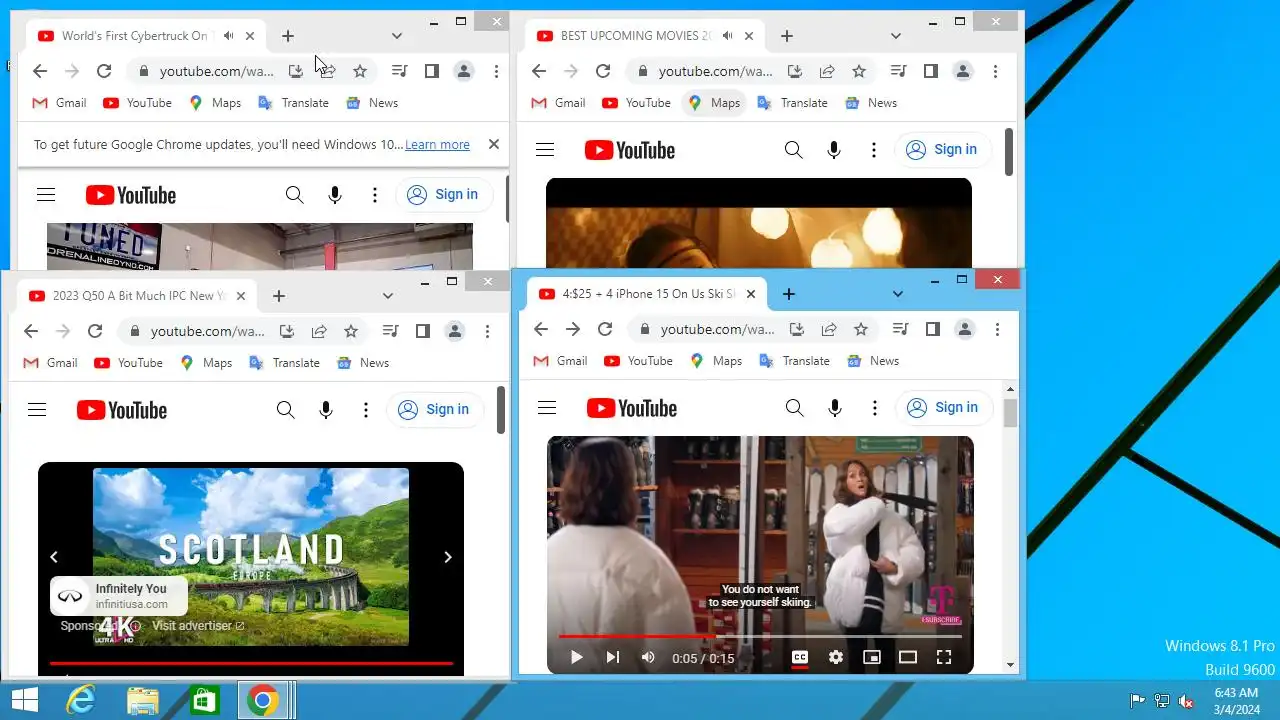The height and width of the screenshot is (720, 1280).
Task: Reload the Cybertruck window page
Action: (x=104, y=71)
